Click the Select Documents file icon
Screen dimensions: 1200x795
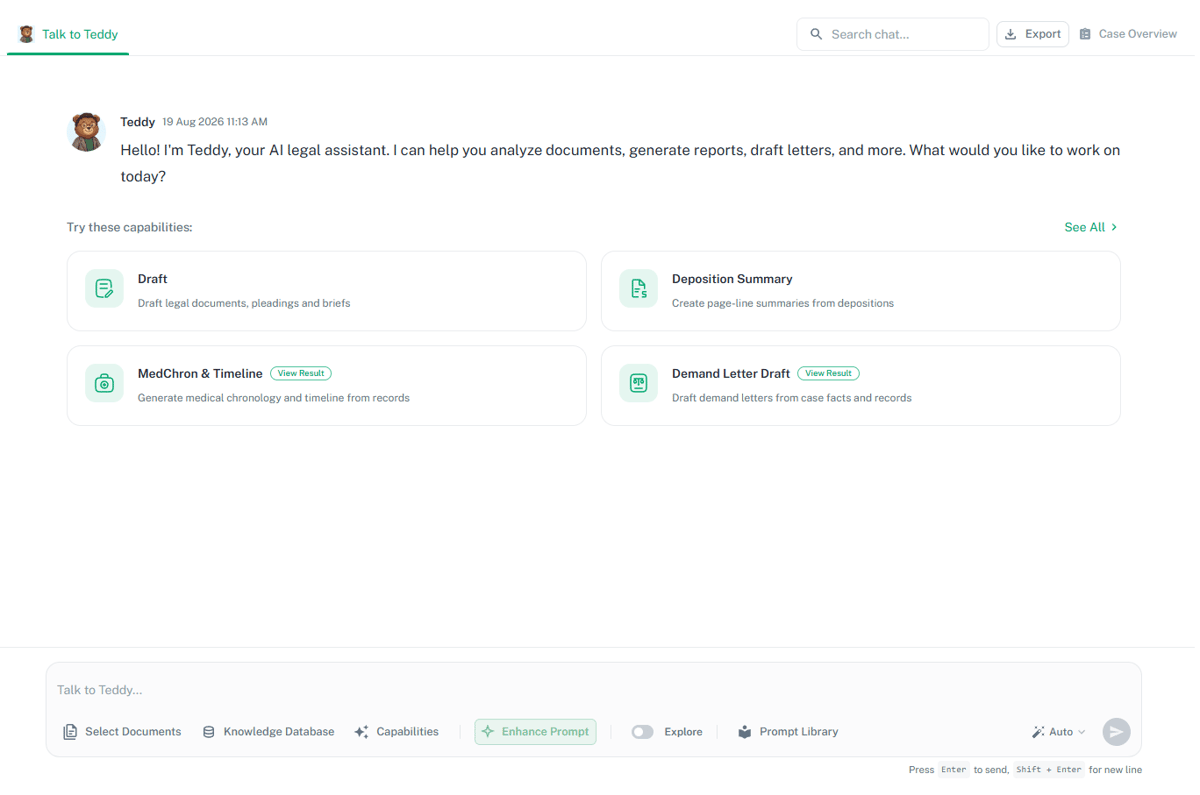point(70,732)
